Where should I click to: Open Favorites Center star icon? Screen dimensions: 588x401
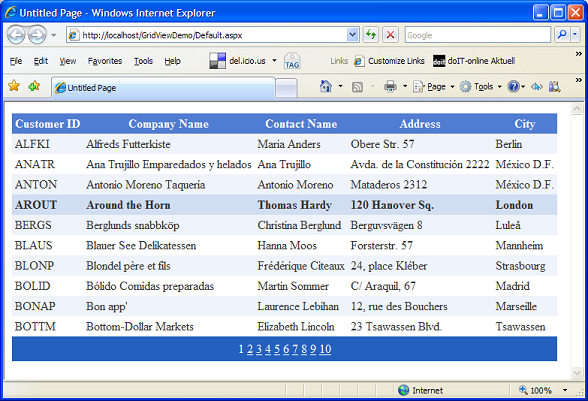pos(14,86)
